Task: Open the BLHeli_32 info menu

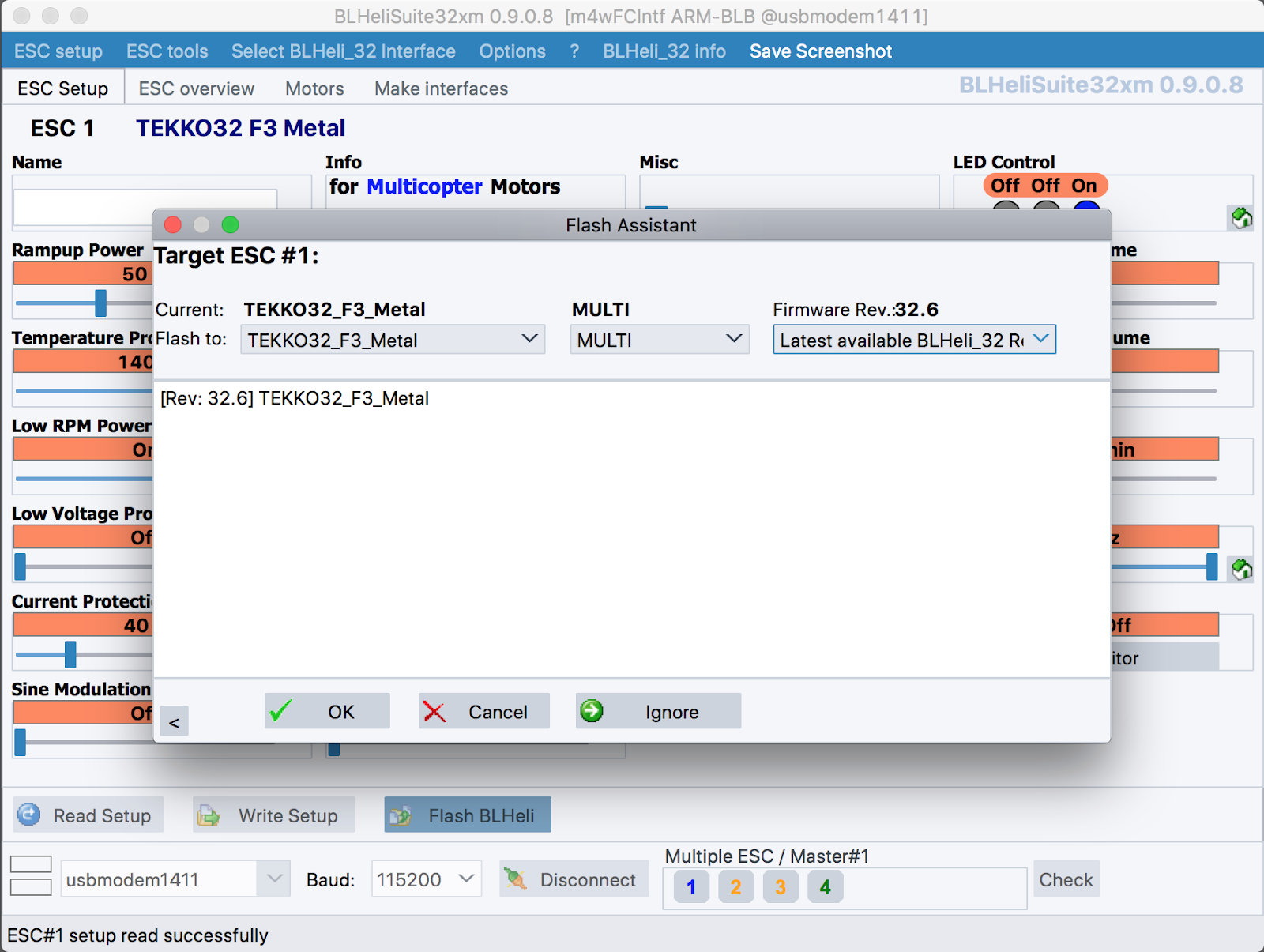Action: click(x=664, y=51)
